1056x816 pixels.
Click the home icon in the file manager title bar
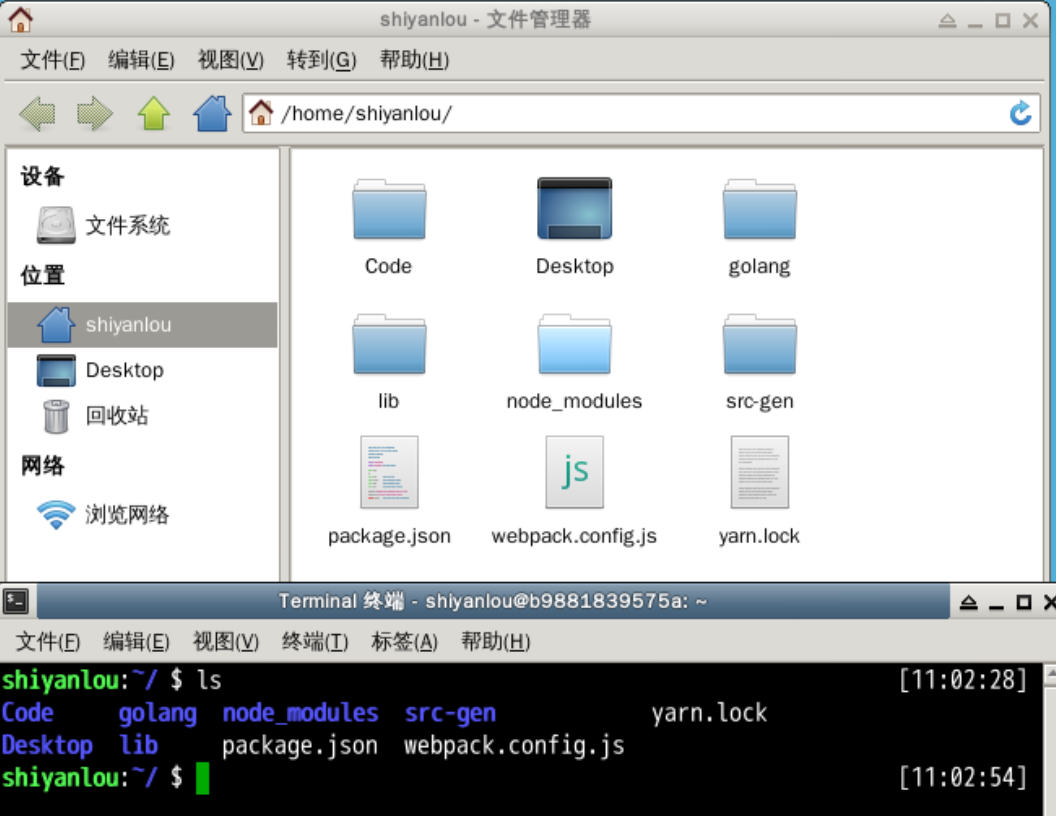pos(20,20)
